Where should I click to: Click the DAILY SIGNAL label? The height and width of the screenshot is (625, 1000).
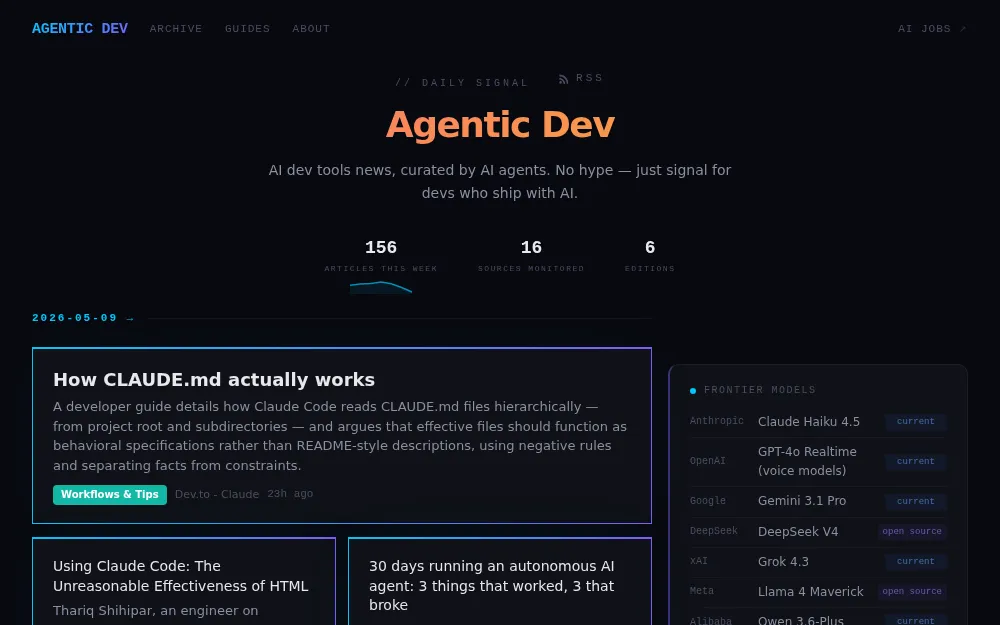462,83
